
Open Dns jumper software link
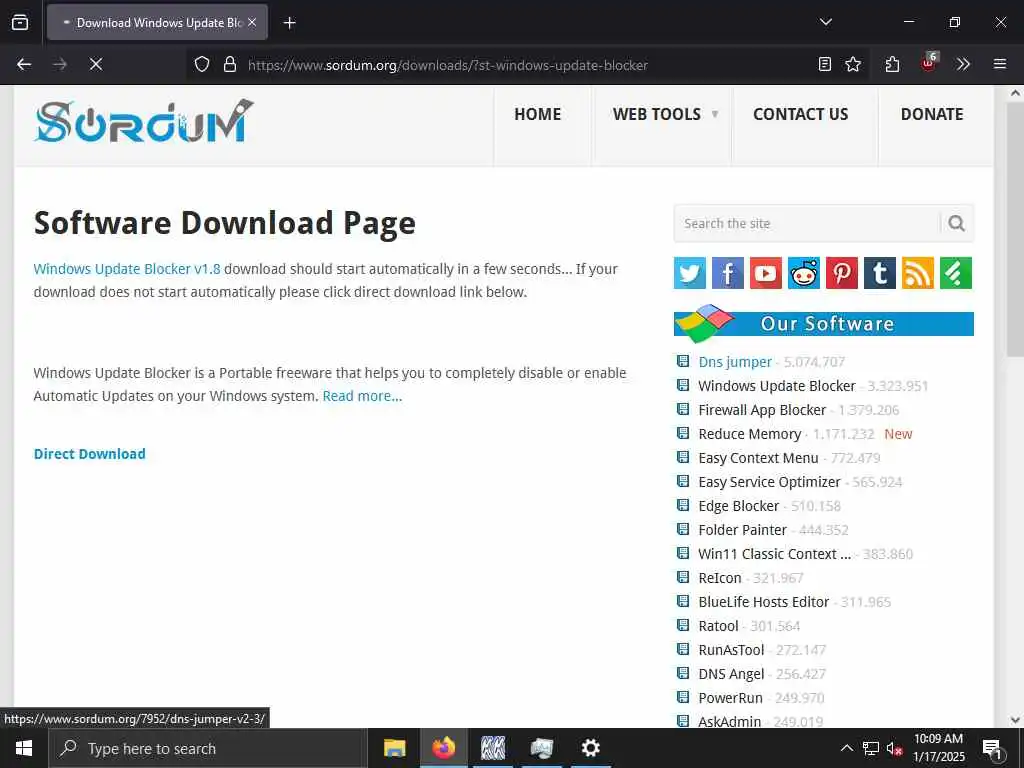735,362
